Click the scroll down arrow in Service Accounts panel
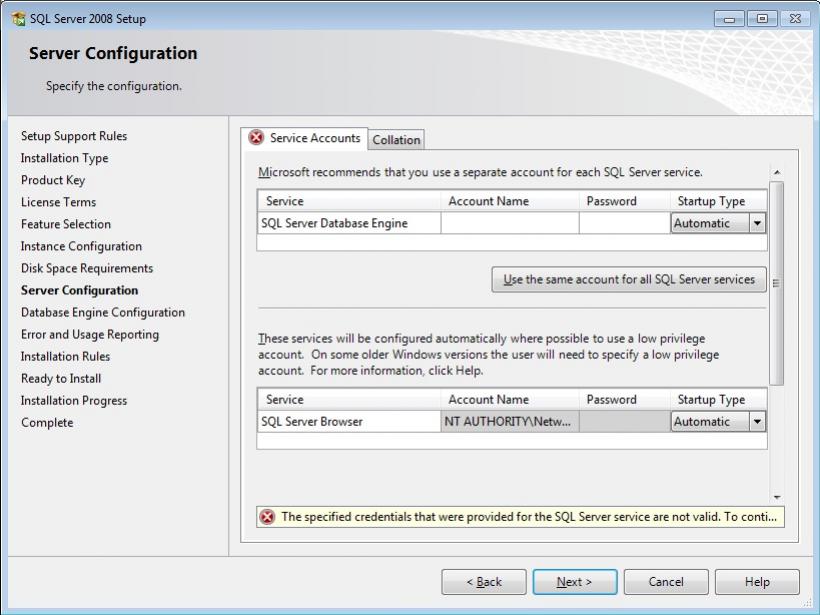 [x=777, y=497]
